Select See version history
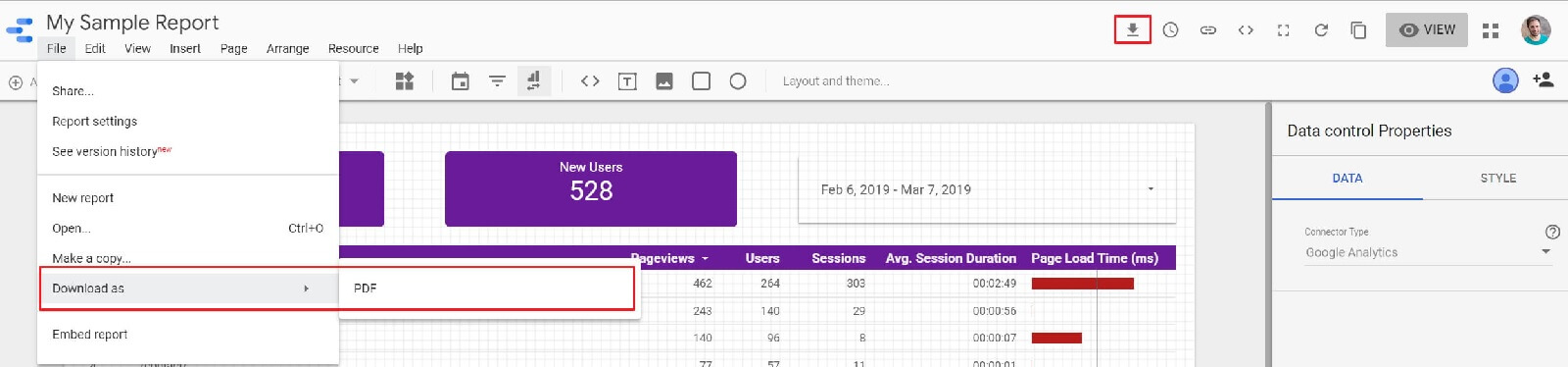Screen dimensions: 1568x367 click(x=188, y=151)
